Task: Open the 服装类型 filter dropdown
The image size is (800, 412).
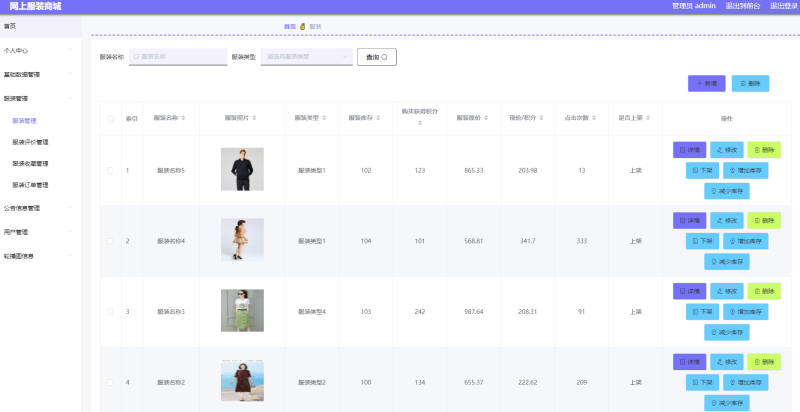Action: click(x=306, y=57)
